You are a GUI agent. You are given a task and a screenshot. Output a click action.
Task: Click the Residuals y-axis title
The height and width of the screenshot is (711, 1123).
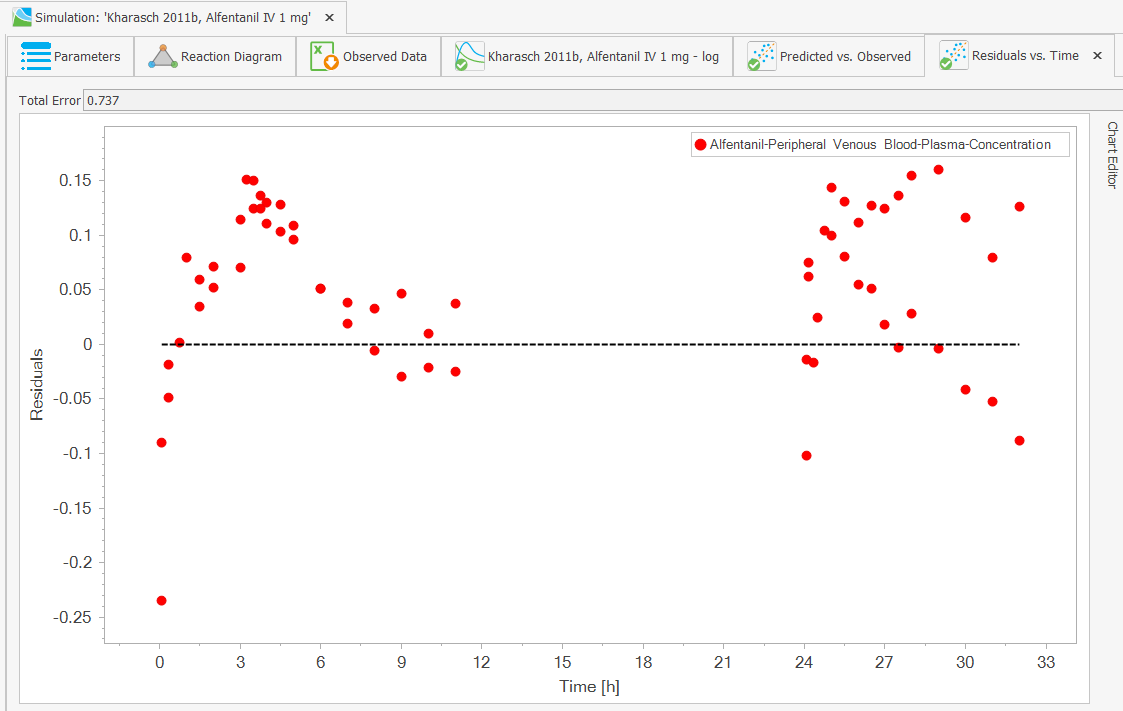[x=37, y=384]
